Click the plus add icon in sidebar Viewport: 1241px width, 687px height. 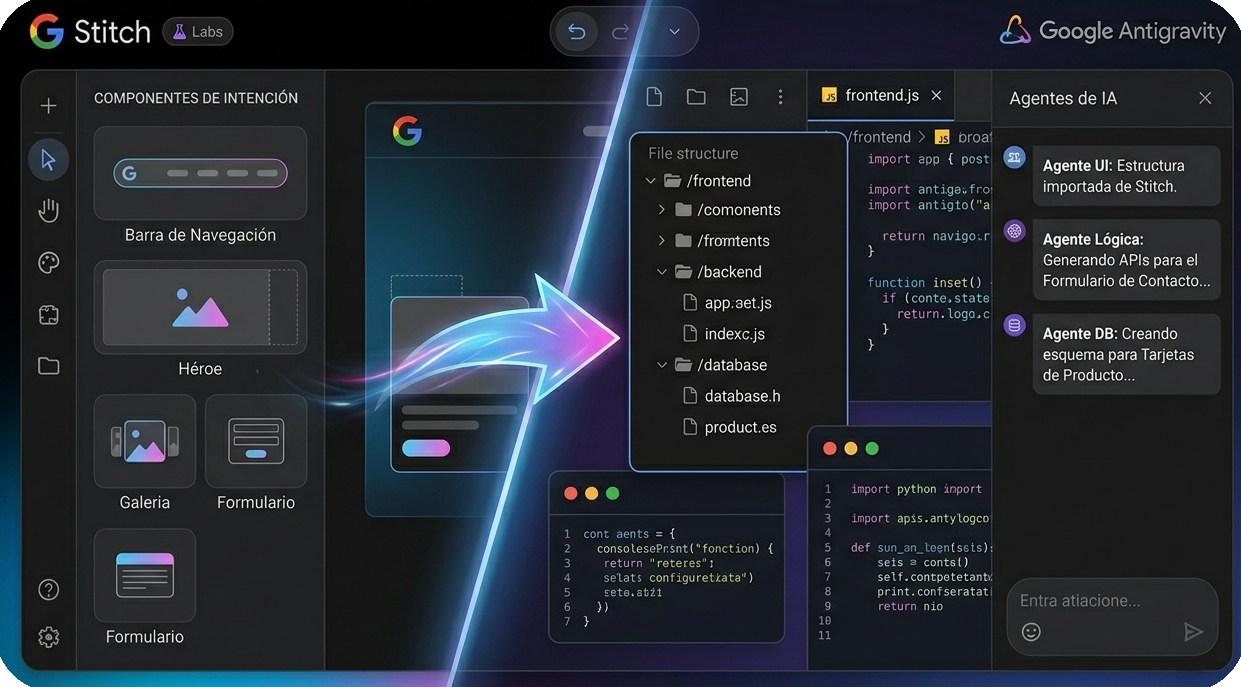click(48, 106)
